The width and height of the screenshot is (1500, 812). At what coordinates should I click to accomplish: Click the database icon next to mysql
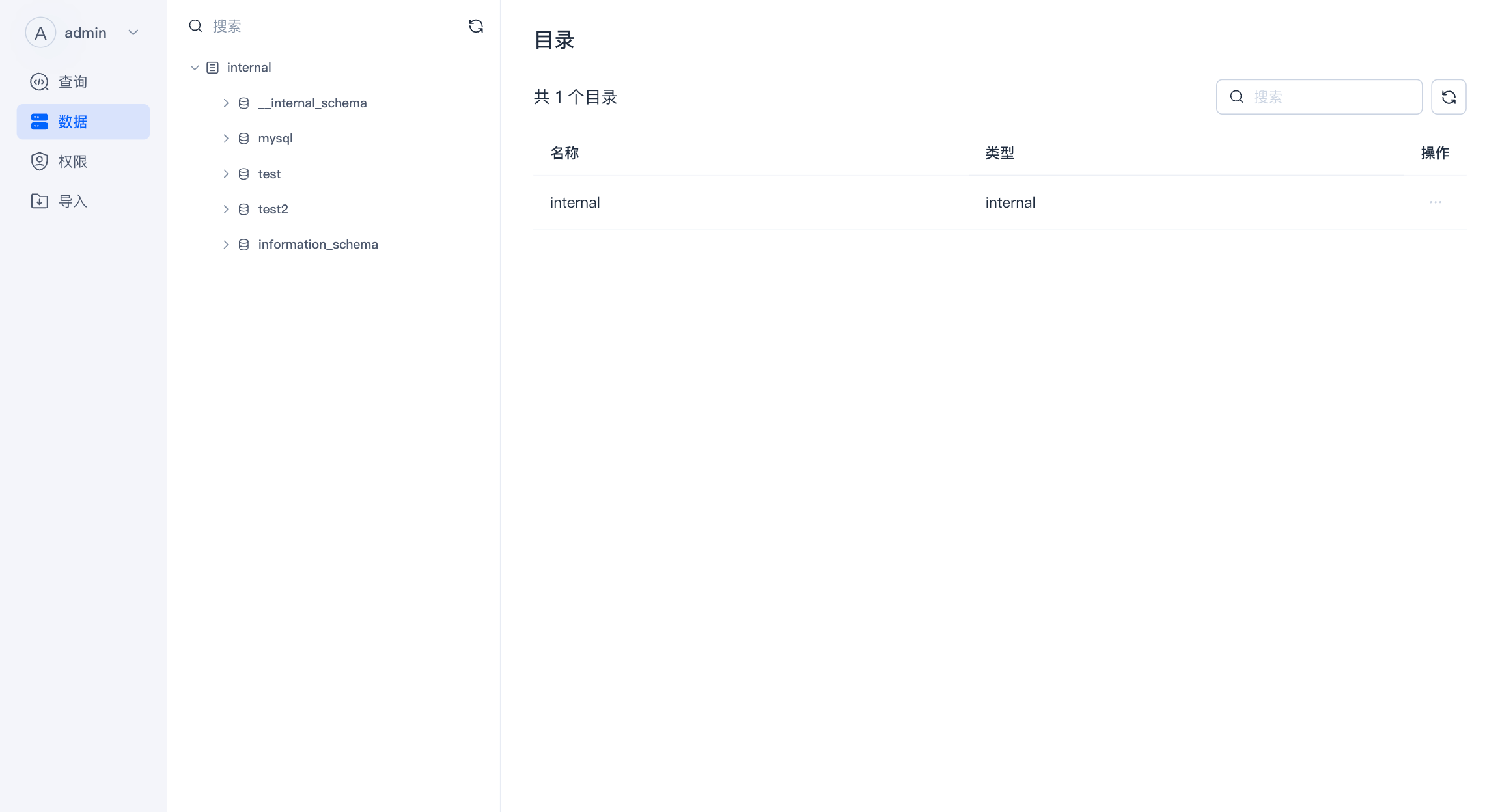[x=243, y=138]
